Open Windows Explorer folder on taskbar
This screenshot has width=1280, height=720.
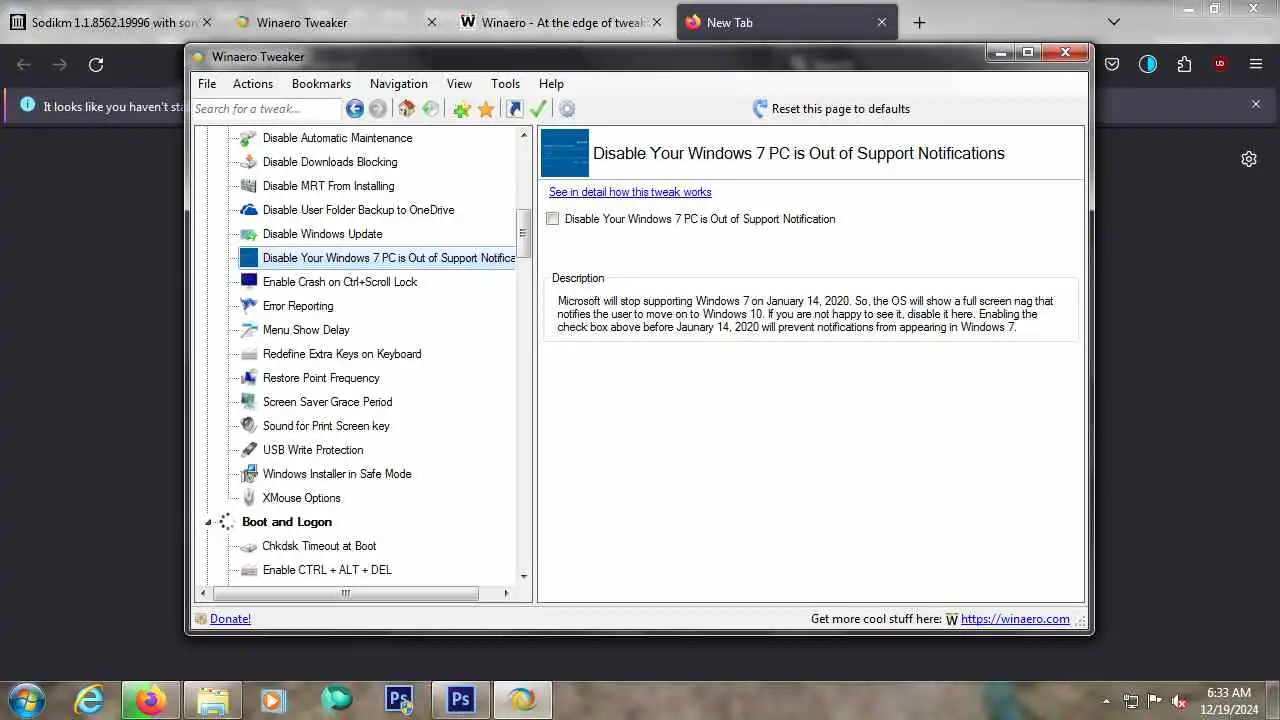click(213, 699)
